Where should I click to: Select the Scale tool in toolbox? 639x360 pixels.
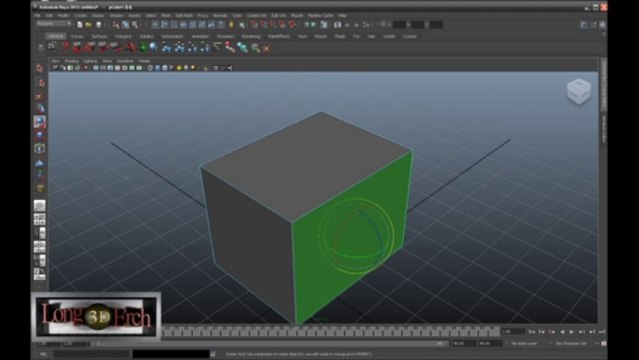coord(40,135)
